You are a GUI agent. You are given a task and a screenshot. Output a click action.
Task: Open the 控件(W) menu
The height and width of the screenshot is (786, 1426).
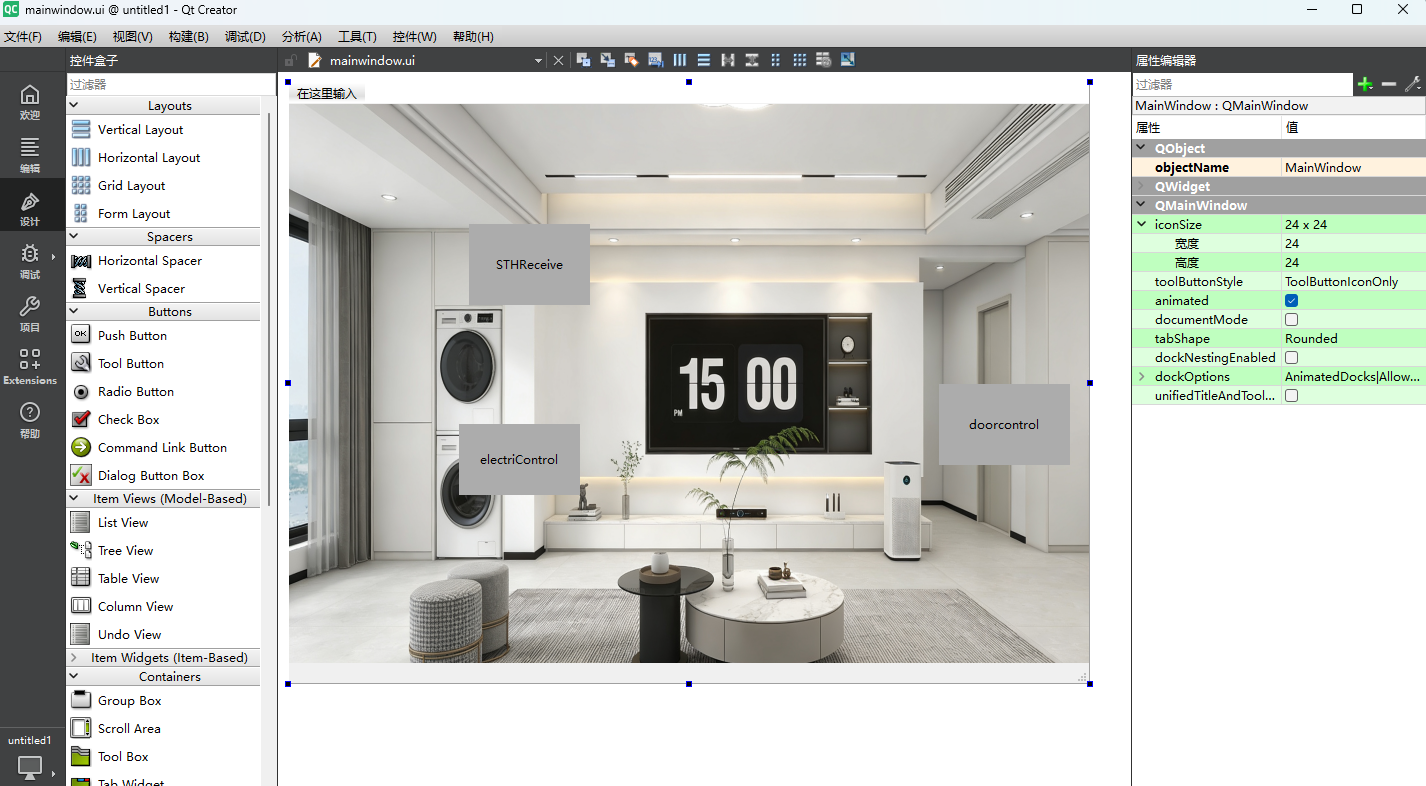414,36
